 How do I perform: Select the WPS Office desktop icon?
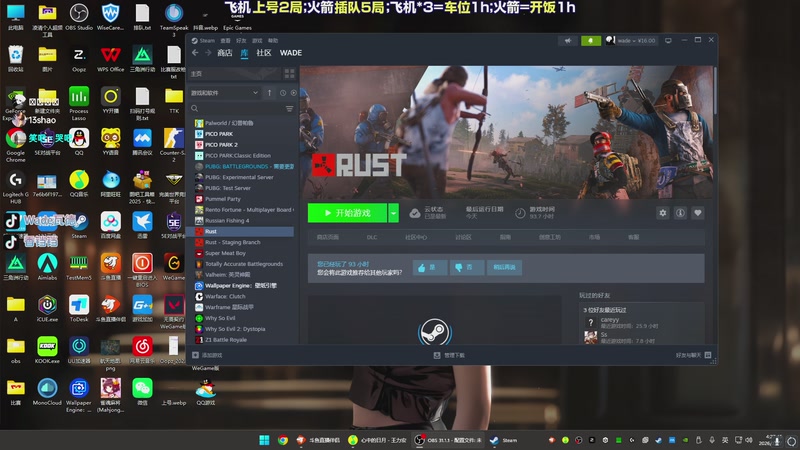(111, 59)
